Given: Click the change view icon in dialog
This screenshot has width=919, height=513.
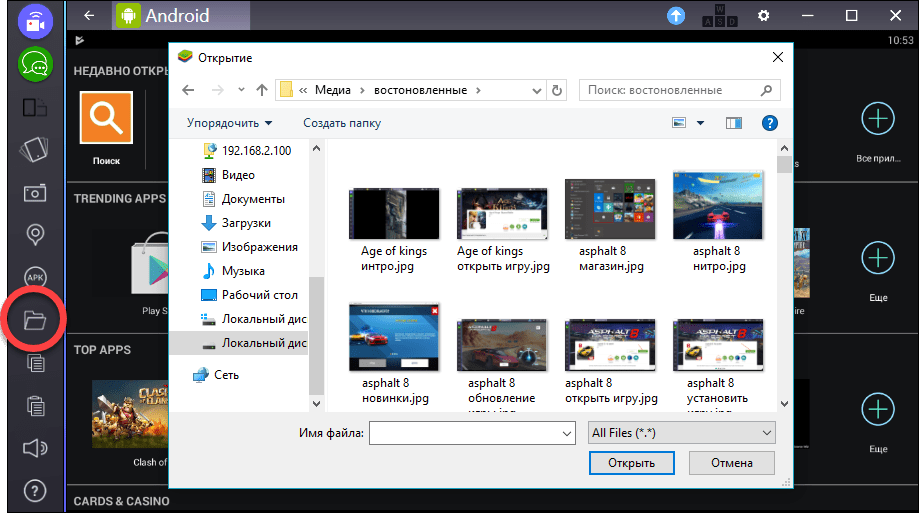Looking at the screenshot, I should click(x=679, y=123).
